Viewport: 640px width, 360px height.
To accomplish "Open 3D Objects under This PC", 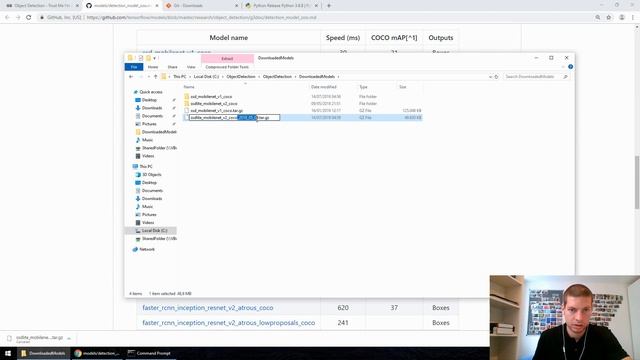I will 151,175.
